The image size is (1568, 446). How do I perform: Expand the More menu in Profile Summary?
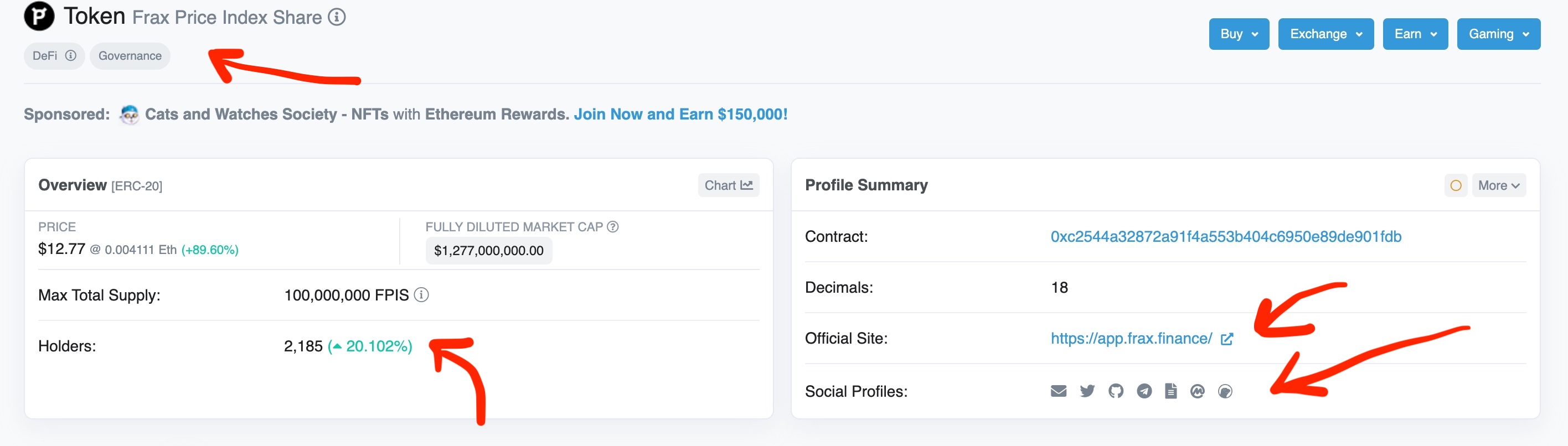pyautogui.click(x=1499, y=185)
